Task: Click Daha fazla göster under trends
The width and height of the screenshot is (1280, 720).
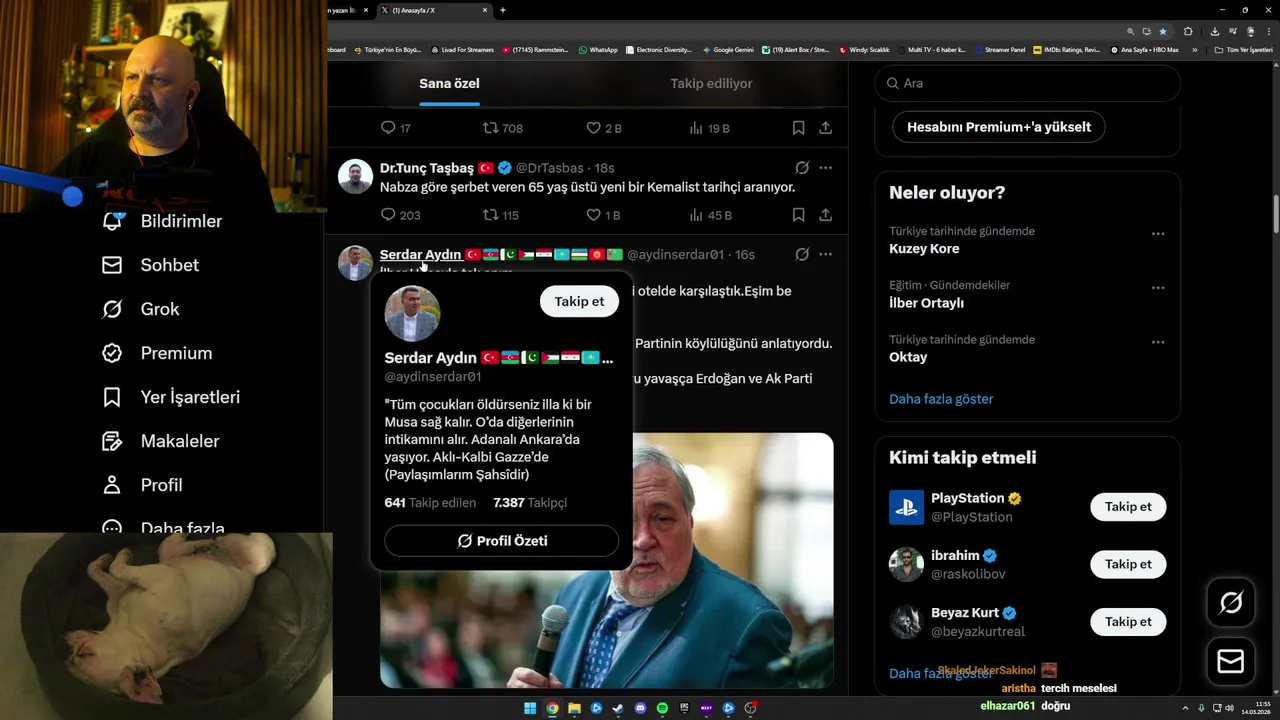Action: point(941,399)
